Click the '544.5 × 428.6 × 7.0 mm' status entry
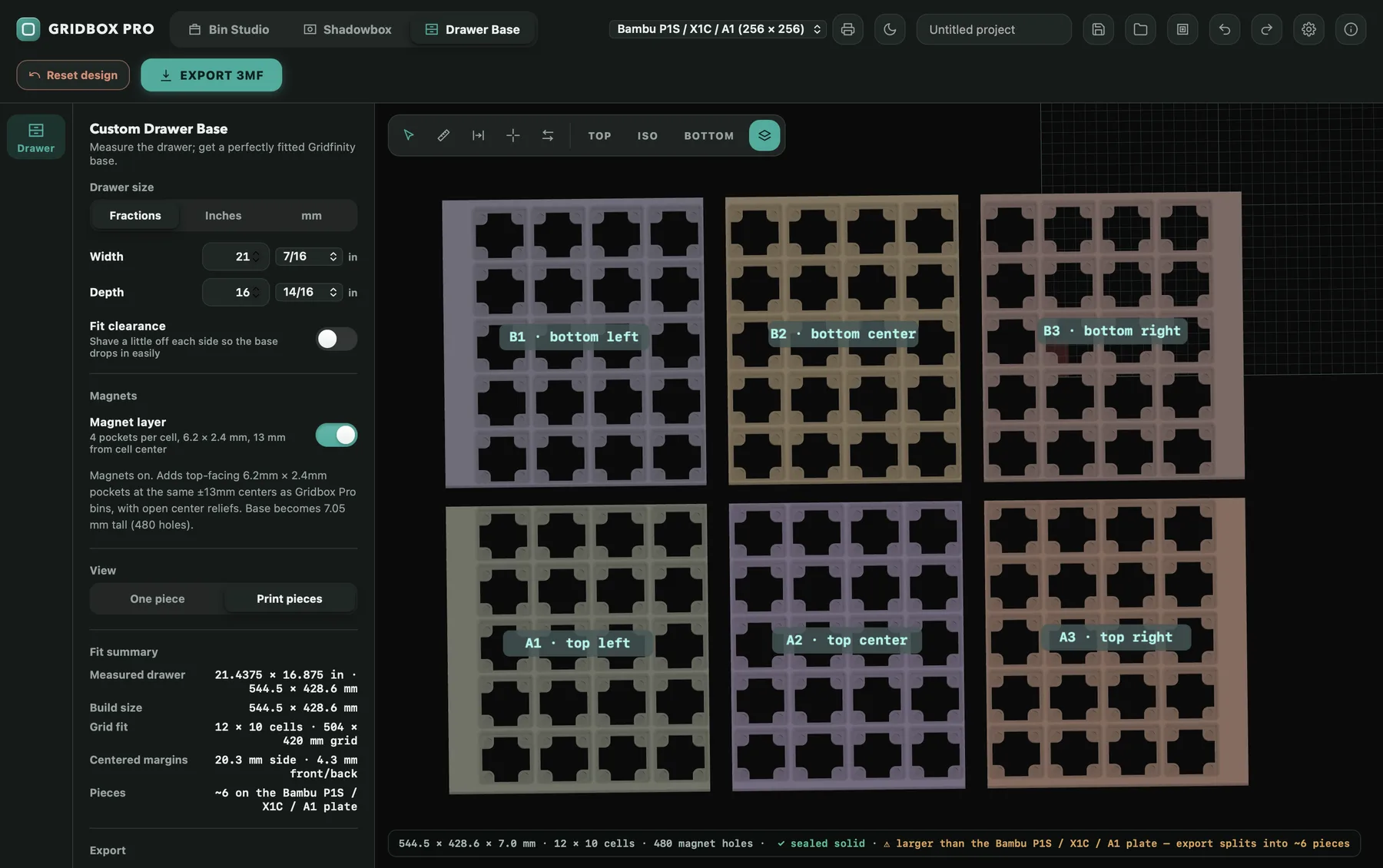 [467, 843]
